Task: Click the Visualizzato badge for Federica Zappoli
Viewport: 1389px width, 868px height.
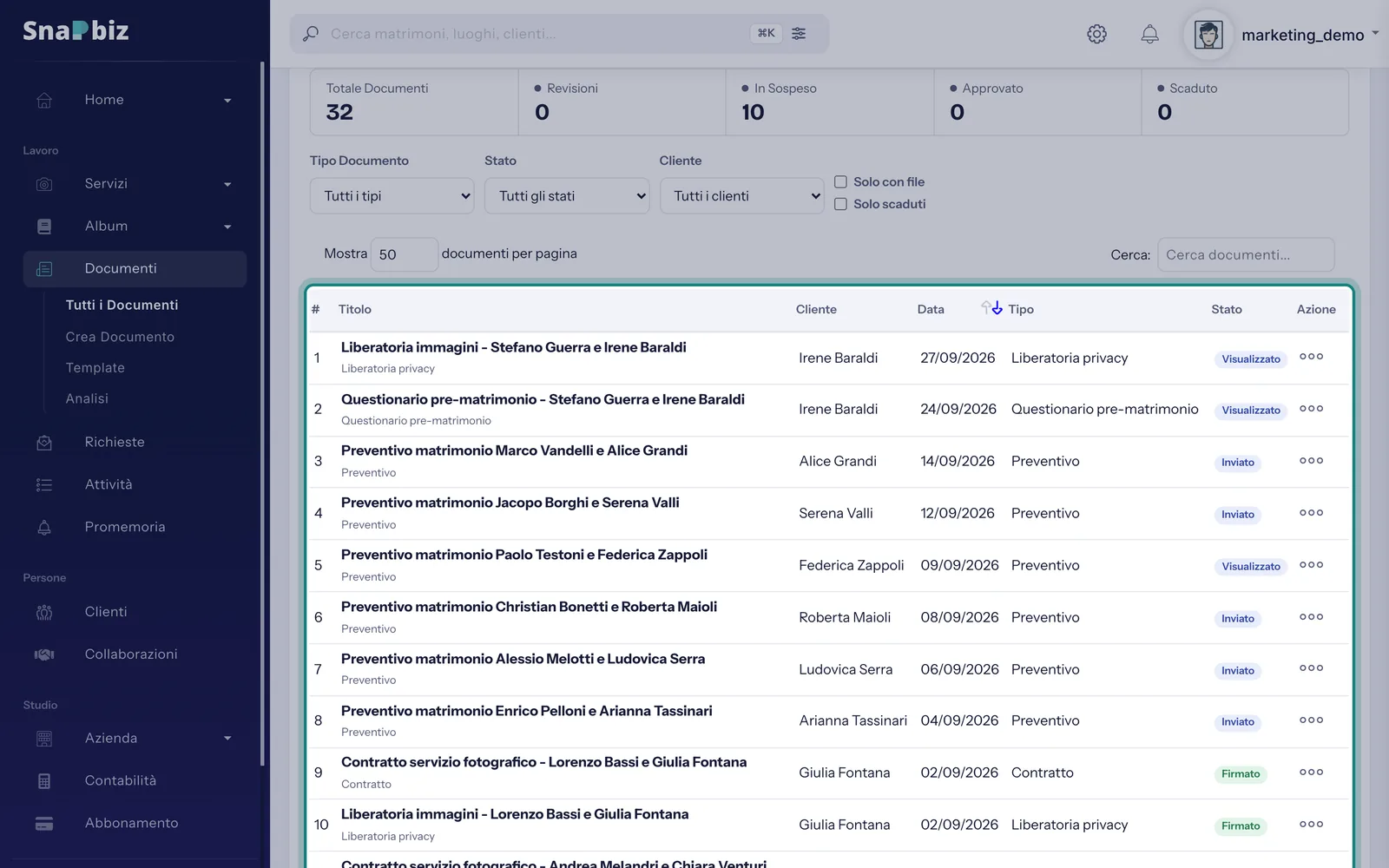Action: (x=1250, y=567)
